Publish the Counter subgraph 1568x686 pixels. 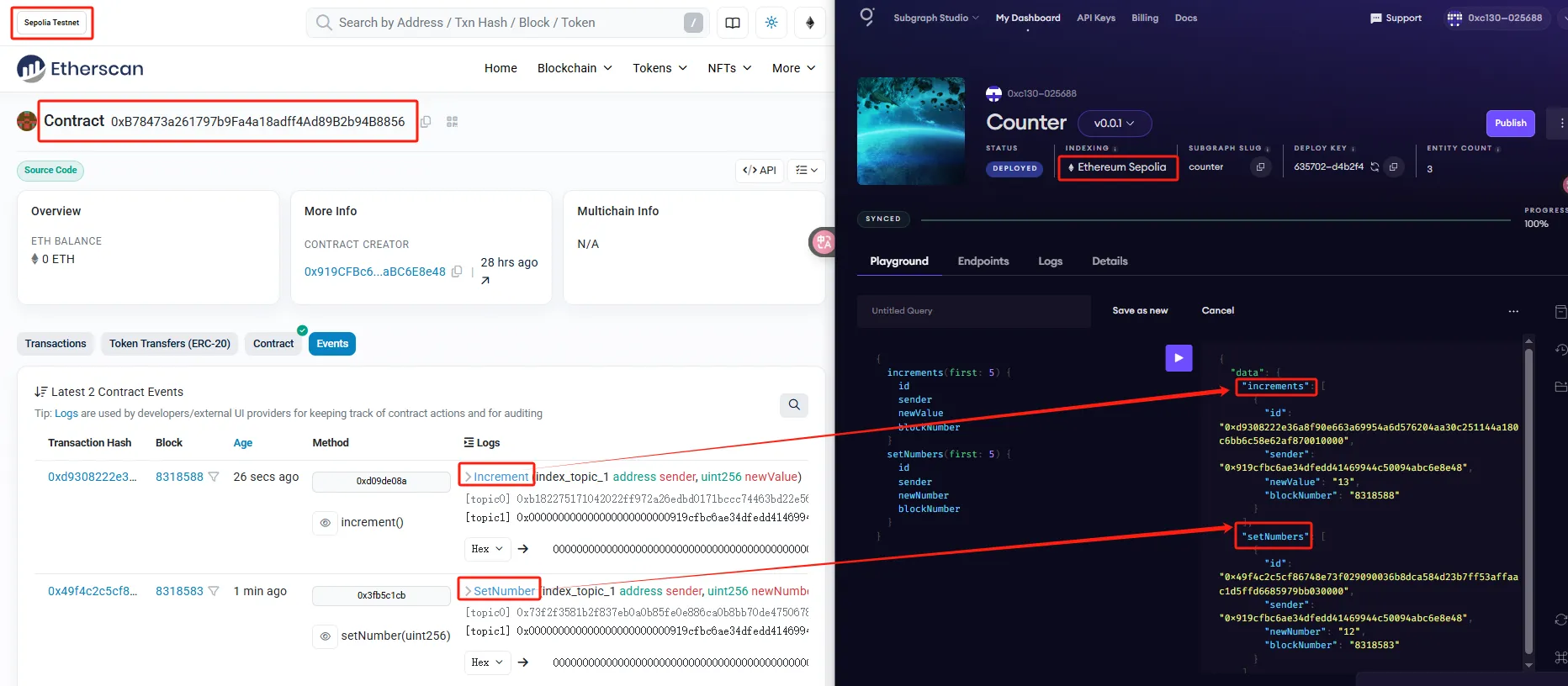[x=1511, y=124]
